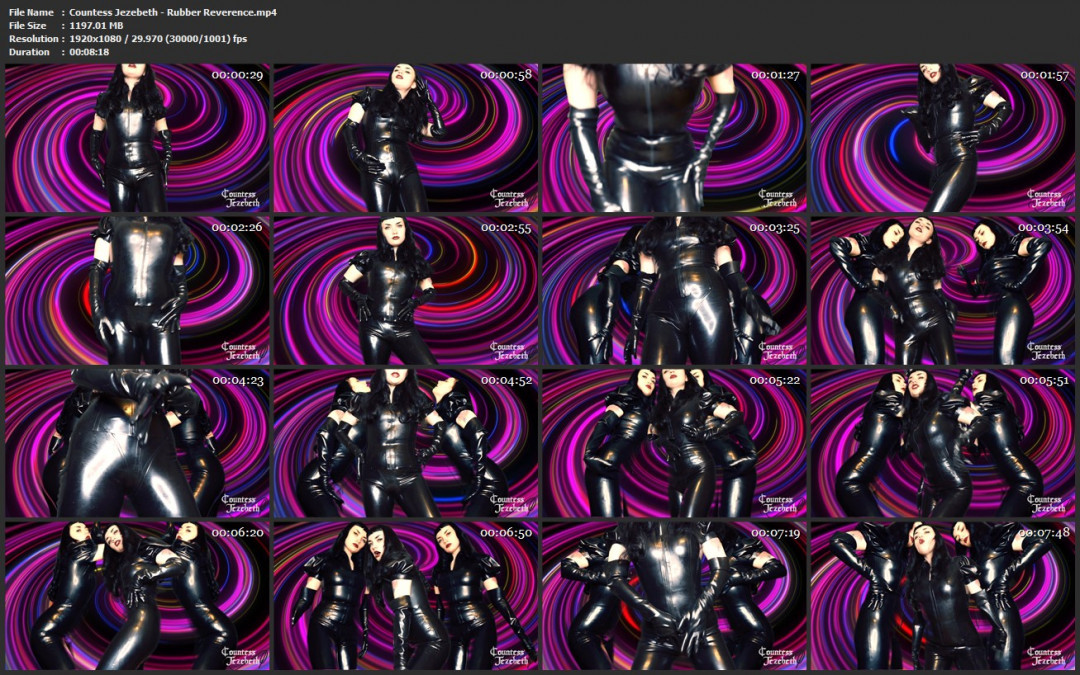1080x675 pixels.
Task: Click the last thumbnail at 00:07:48
Action: [x=942, y=595]
